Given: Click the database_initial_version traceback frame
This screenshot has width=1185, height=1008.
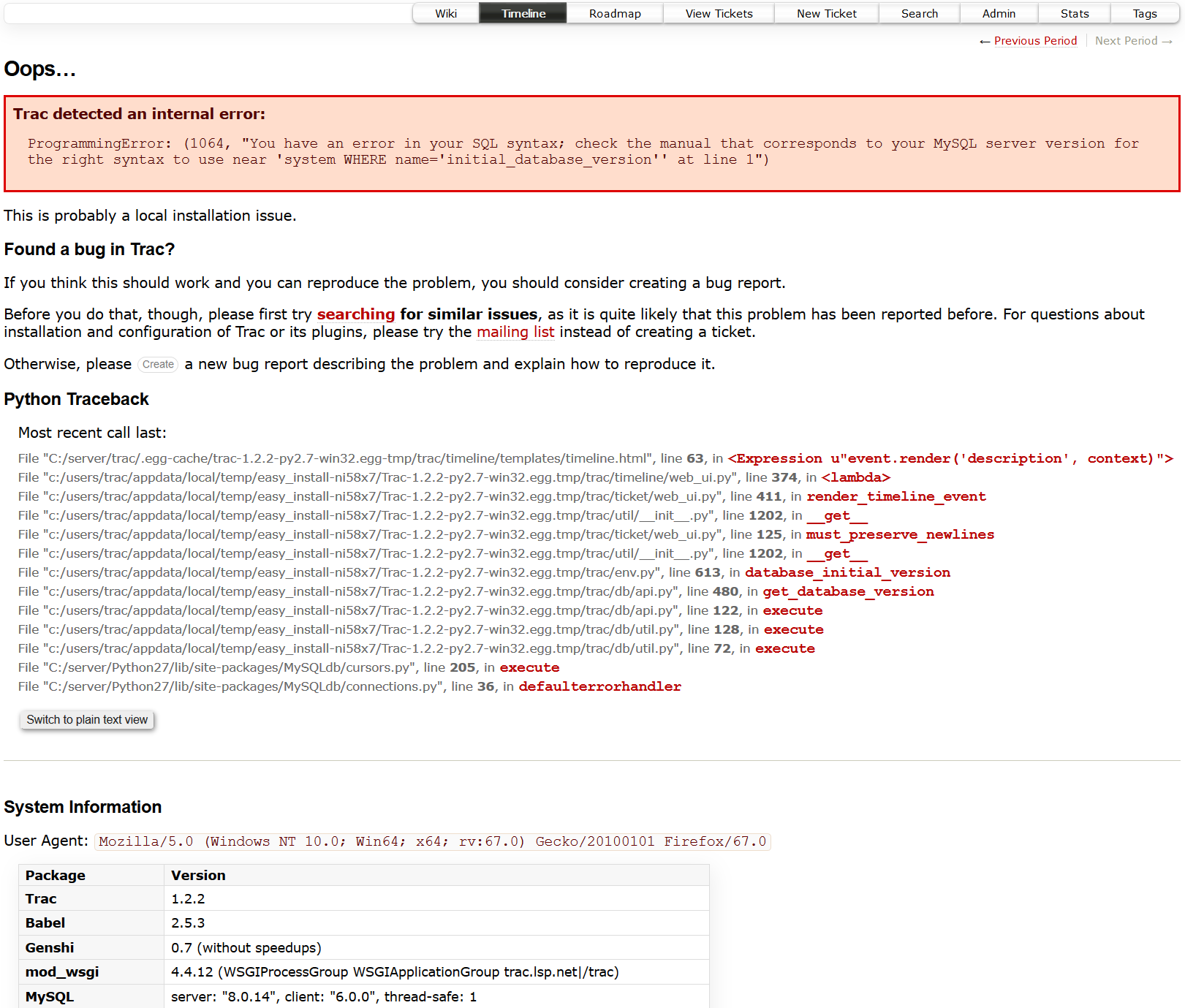Looking at the screenshot, I should 847,573.
